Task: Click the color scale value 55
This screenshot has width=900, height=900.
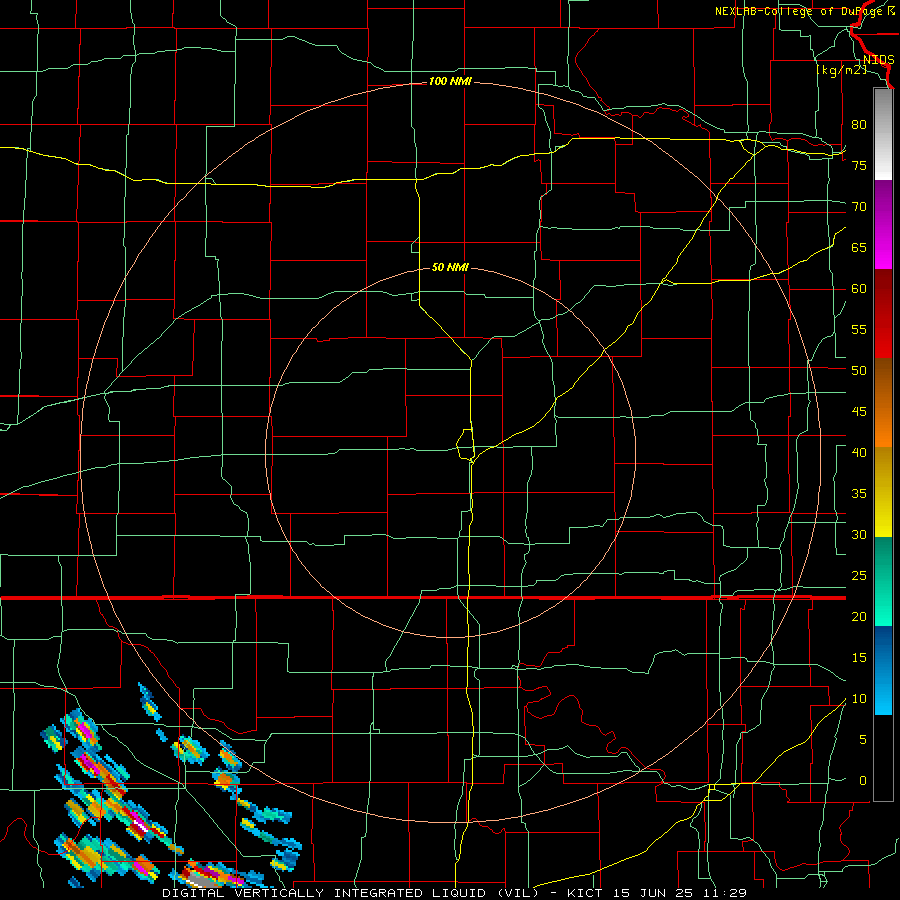Action: pyautogui.click(x=859, y=329)
